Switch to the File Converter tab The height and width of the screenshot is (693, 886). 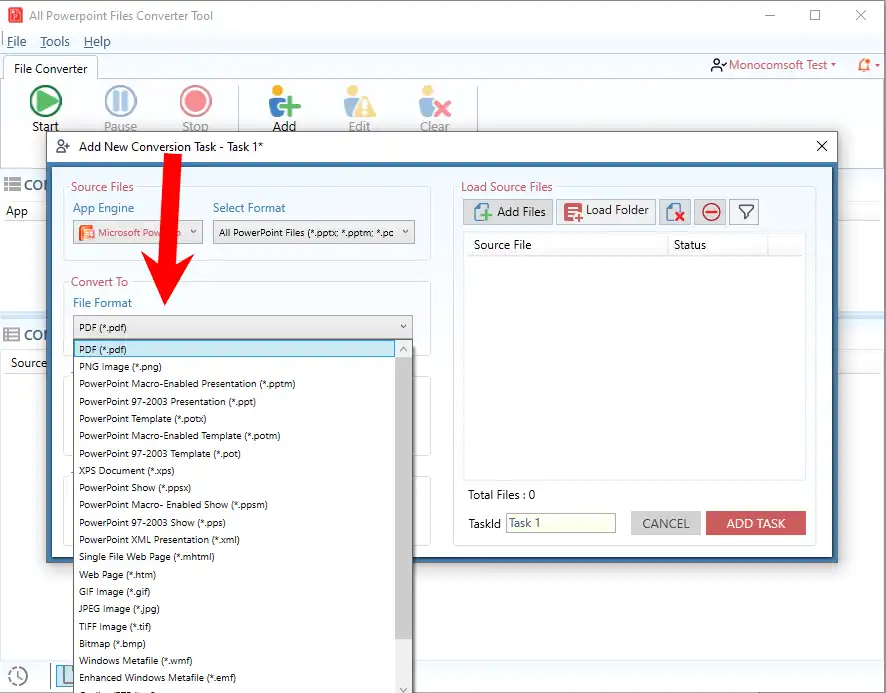coord(50,68)
